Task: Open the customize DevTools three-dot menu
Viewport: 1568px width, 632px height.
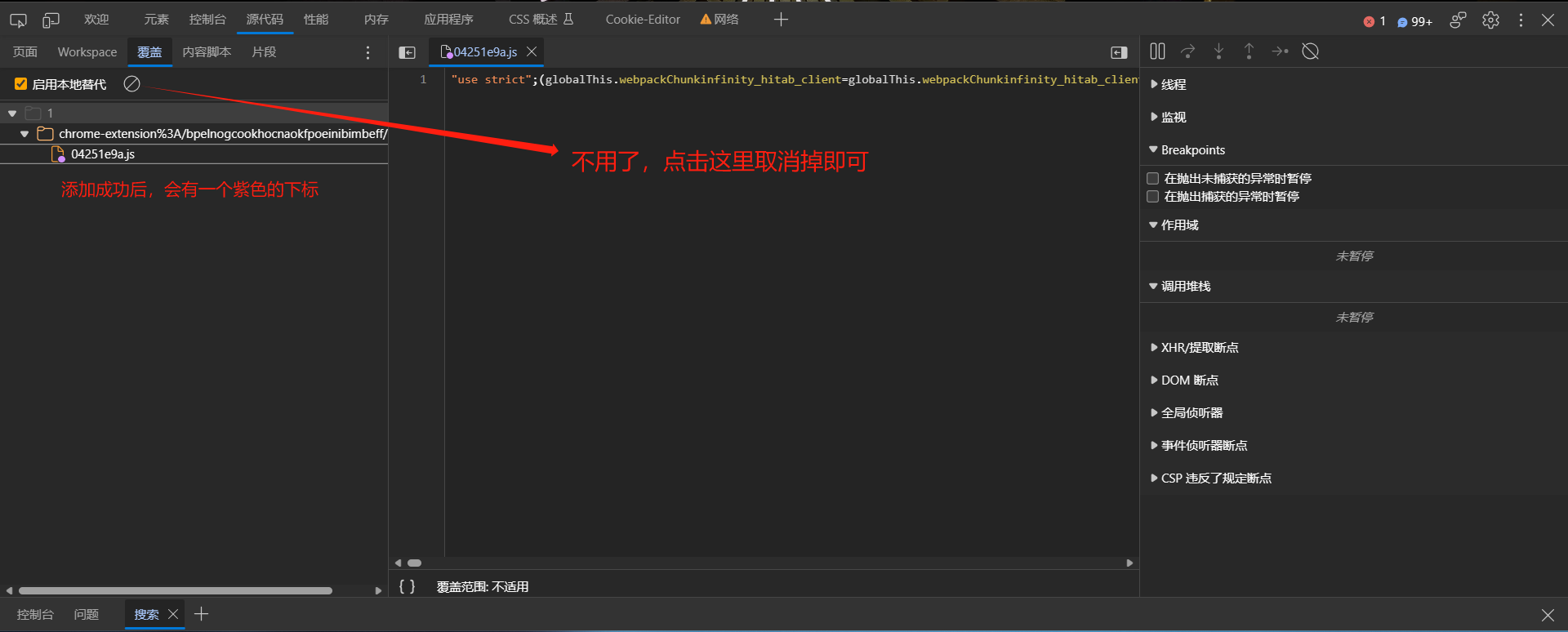Action: (1521, 20)
